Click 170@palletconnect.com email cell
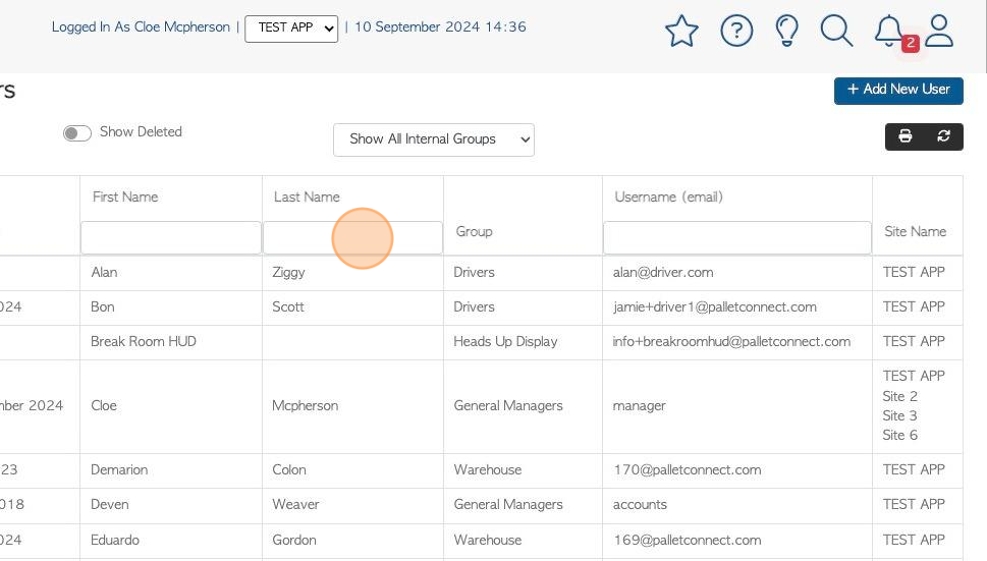This screenshot has height=561, width=987. (x=687, y=470)
